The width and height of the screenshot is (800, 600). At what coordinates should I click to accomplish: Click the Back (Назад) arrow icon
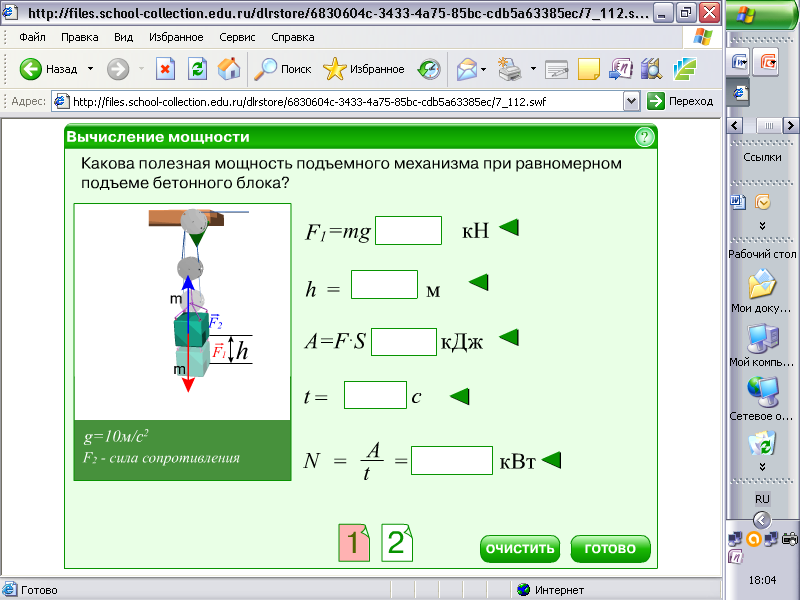pos(30,69)
